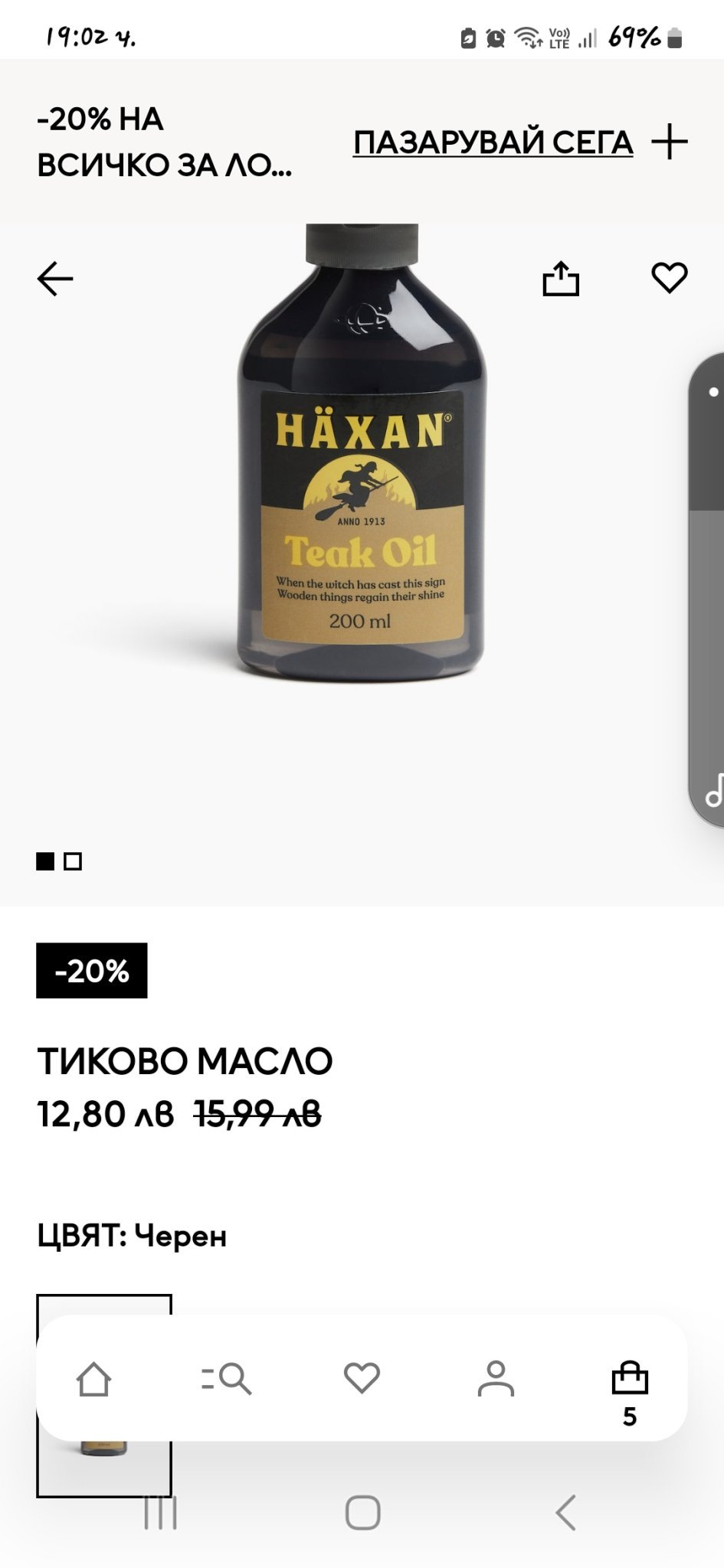Tap the -20% НА ВСИЧКО promo text
The image size is (724, 1568).
pyautogui.click(x=165, y=142)
